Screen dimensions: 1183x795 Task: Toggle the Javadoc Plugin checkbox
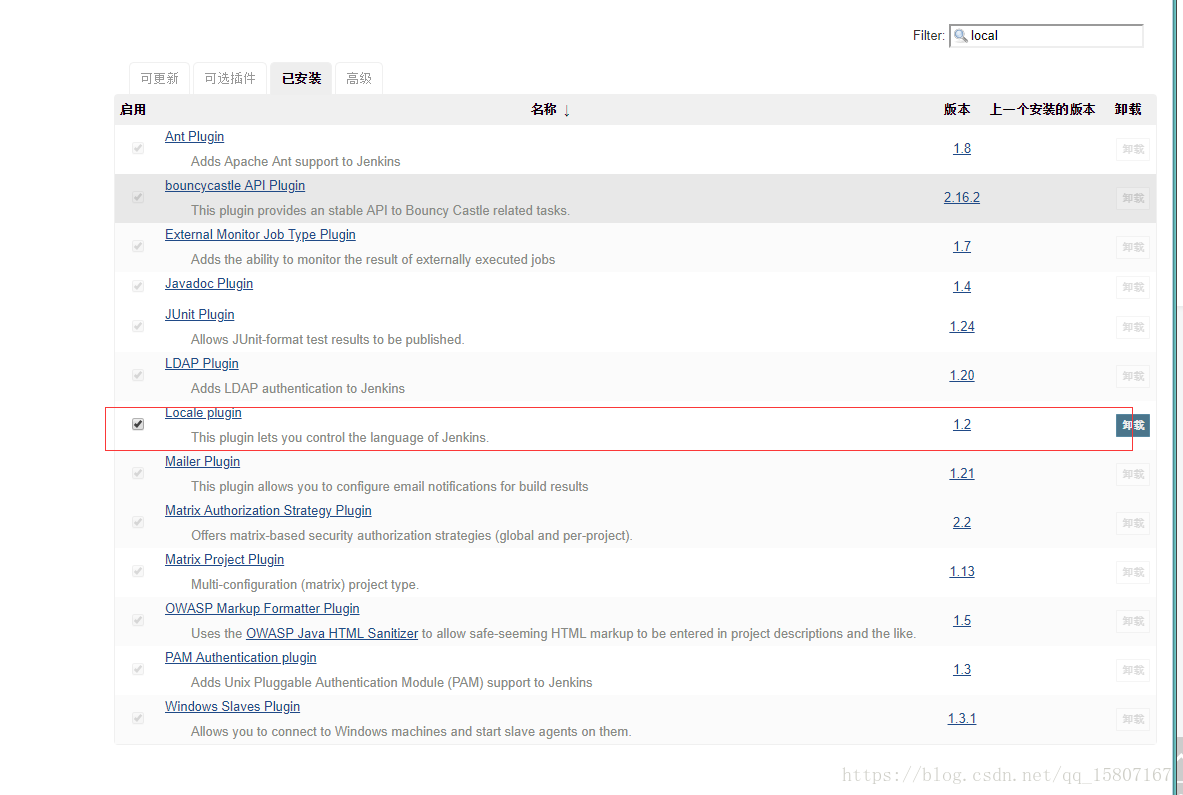[x=138, y=286]
